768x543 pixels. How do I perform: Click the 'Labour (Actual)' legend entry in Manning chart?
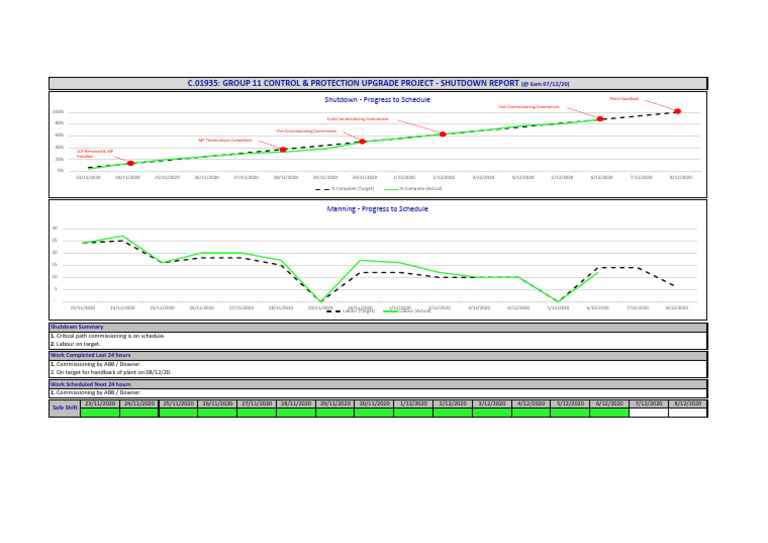point(407,311)
